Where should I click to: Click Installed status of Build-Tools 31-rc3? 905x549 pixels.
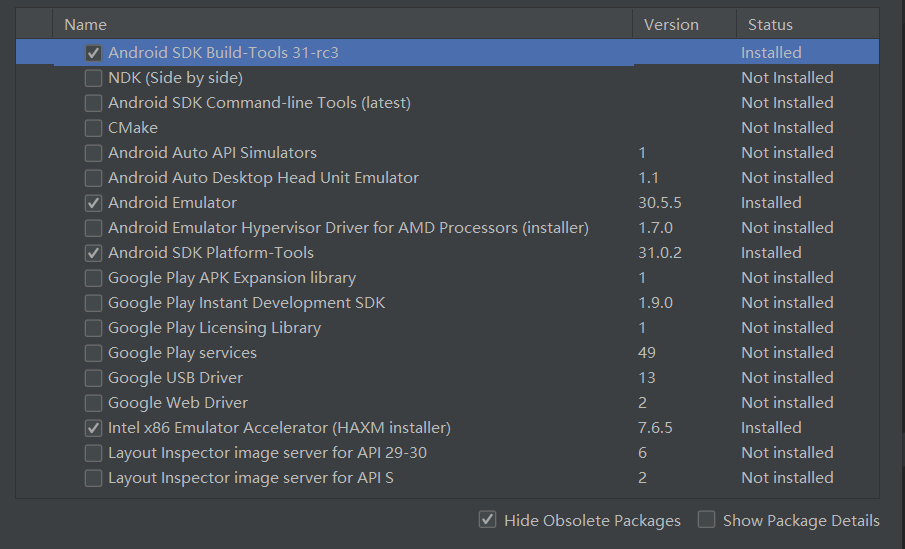[771, 53]
